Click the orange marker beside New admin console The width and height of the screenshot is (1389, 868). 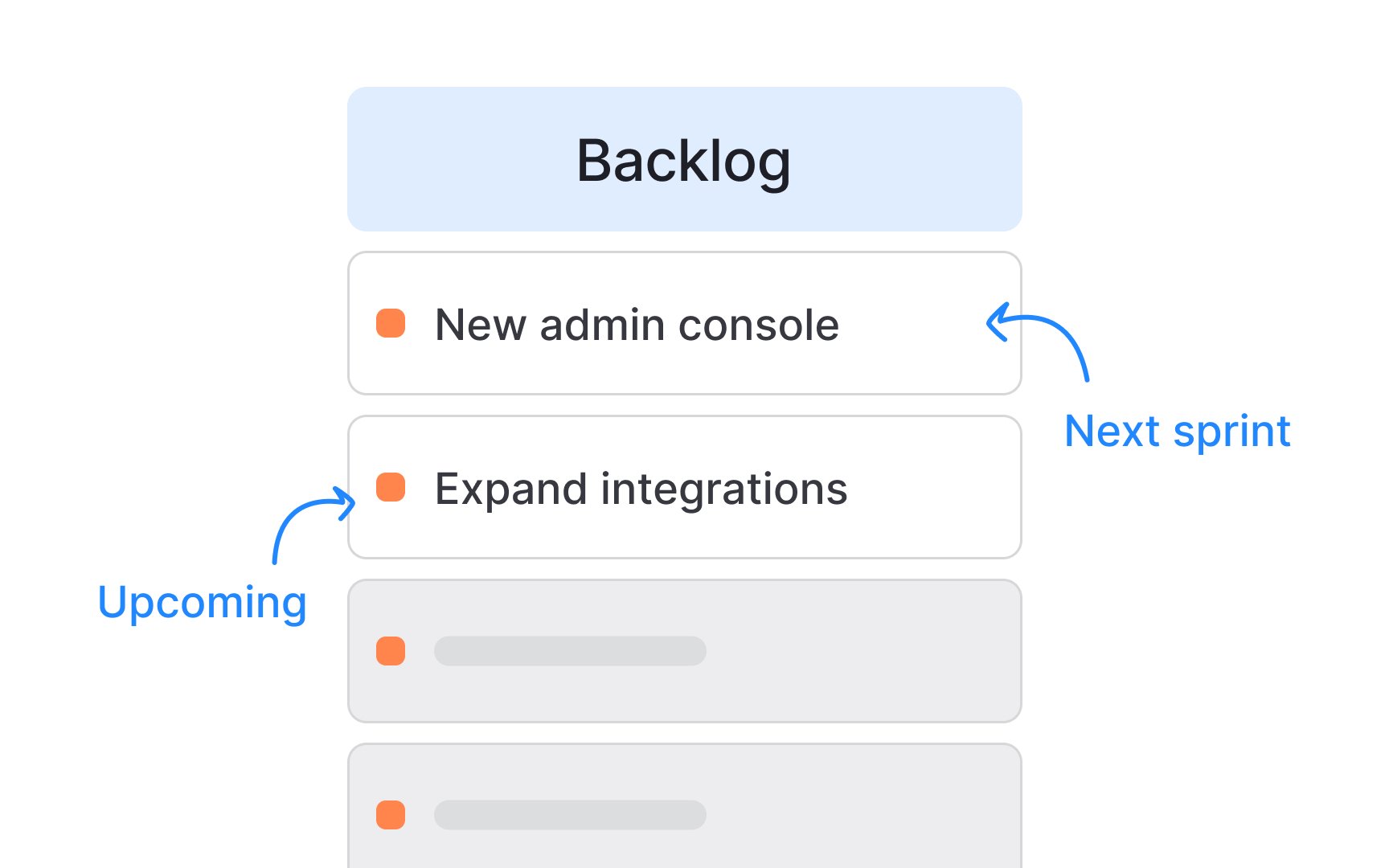click(x=391, y=323)
